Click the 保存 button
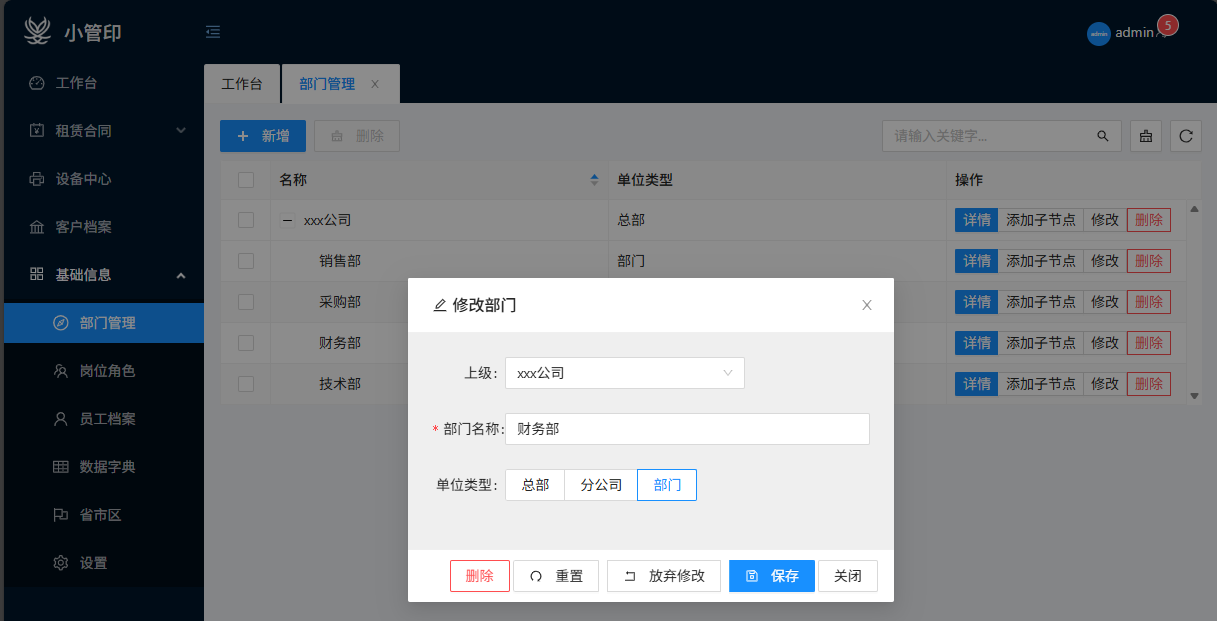 [x=772, y=576]
